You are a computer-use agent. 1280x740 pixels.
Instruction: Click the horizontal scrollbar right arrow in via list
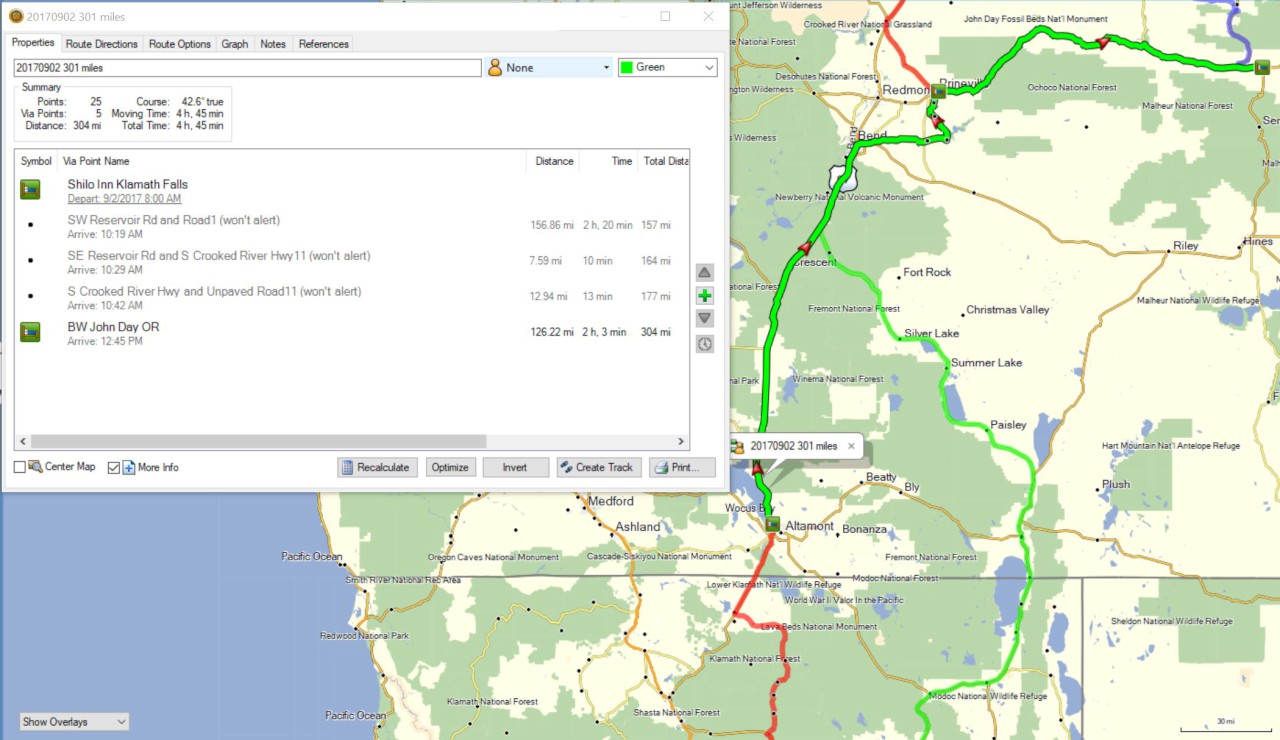pos(682,441)
